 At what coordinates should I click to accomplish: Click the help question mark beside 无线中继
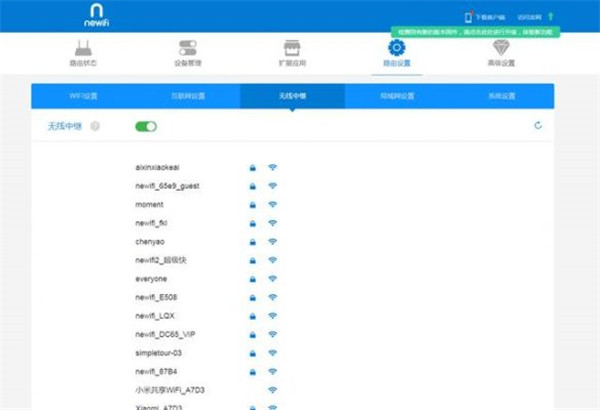point(95,126)
